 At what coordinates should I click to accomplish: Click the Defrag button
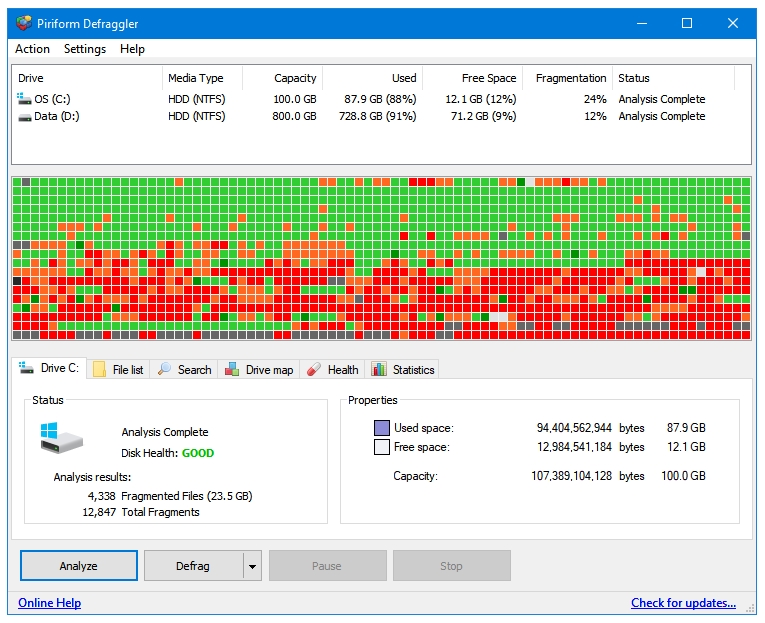click(x=193, y=565)
